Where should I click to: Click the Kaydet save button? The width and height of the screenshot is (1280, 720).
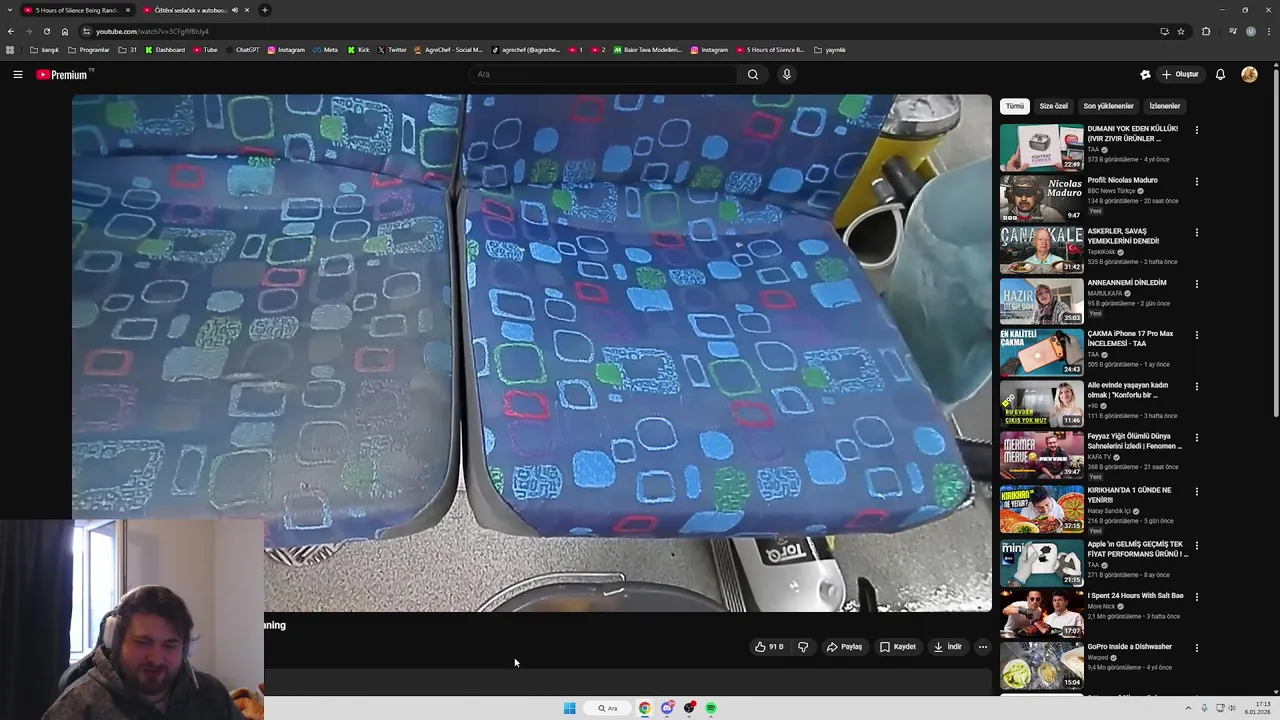898,647
